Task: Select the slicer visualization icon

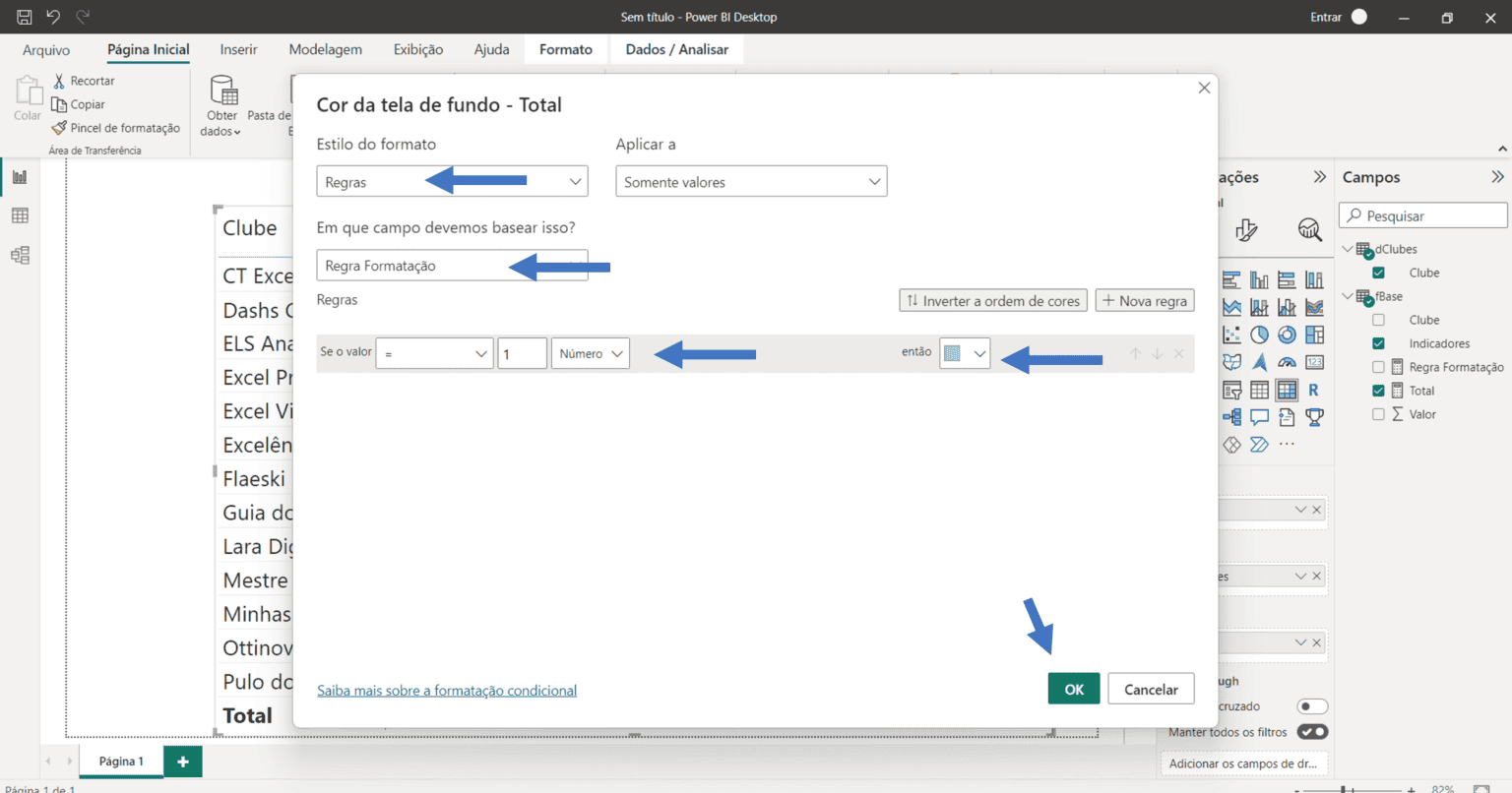Action: click(x=1231, y=390)
